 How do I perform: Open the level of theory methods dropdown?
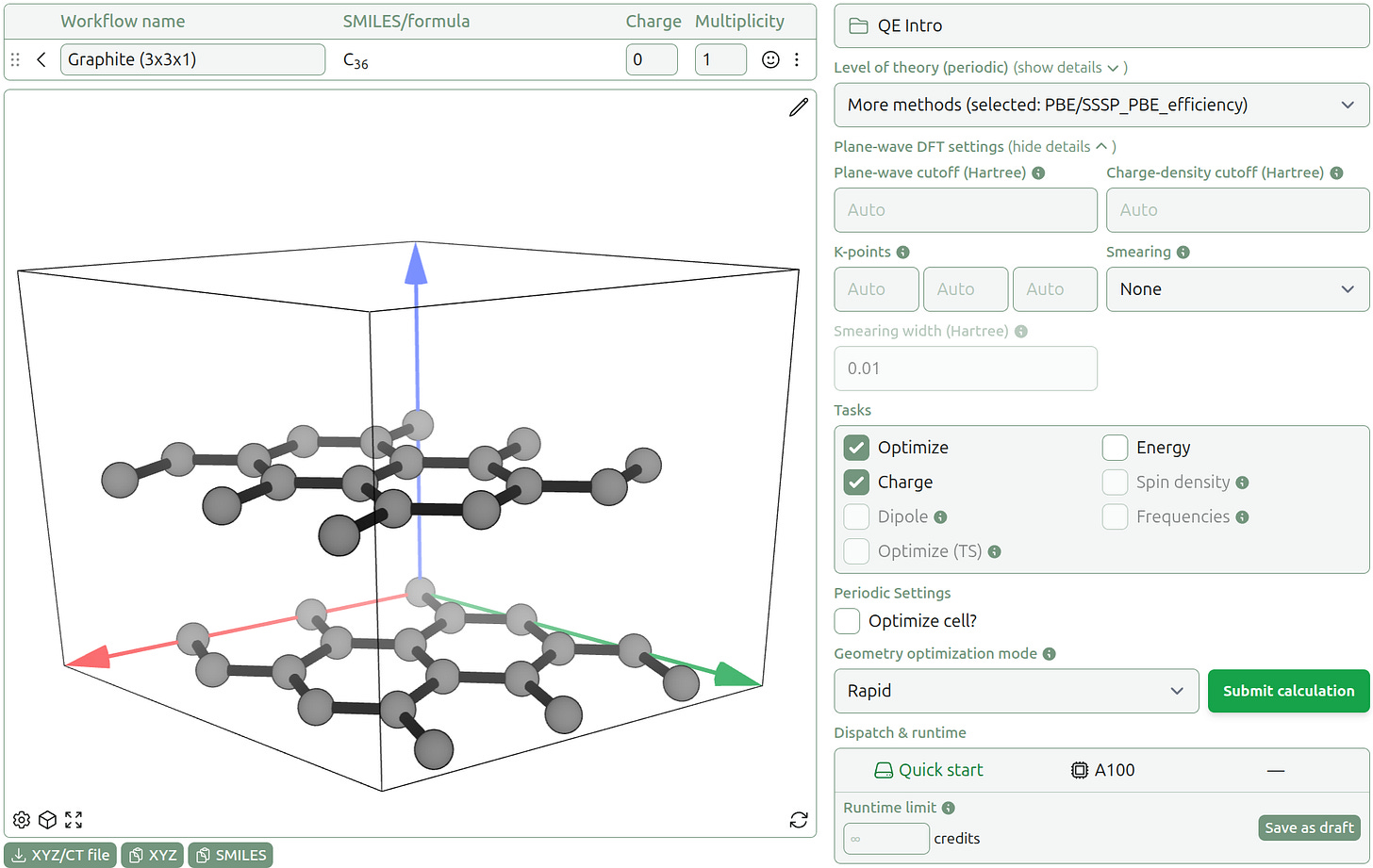pos(1101,105)
